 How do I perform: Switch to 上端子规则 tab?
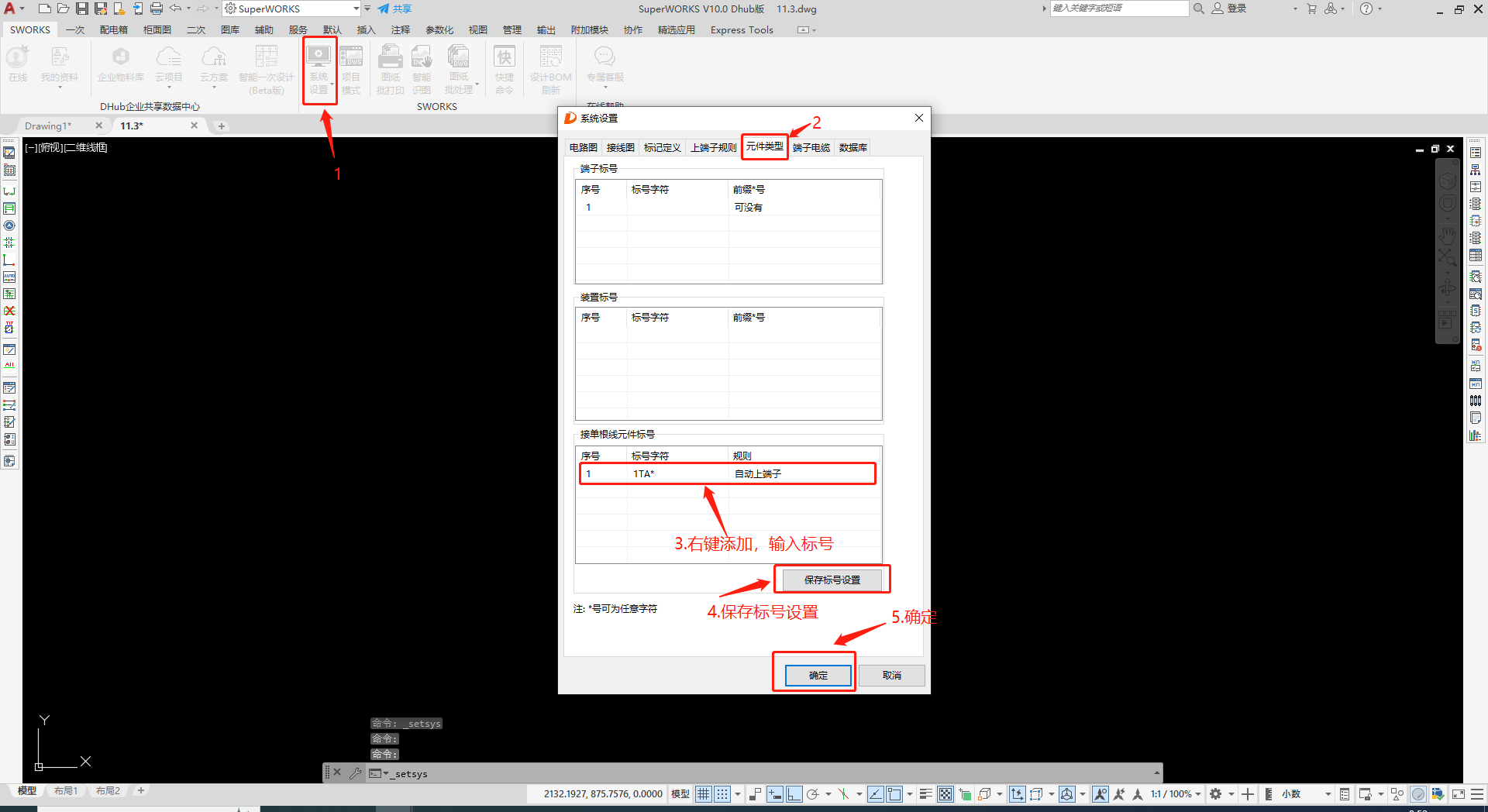(x=714, y=147)
